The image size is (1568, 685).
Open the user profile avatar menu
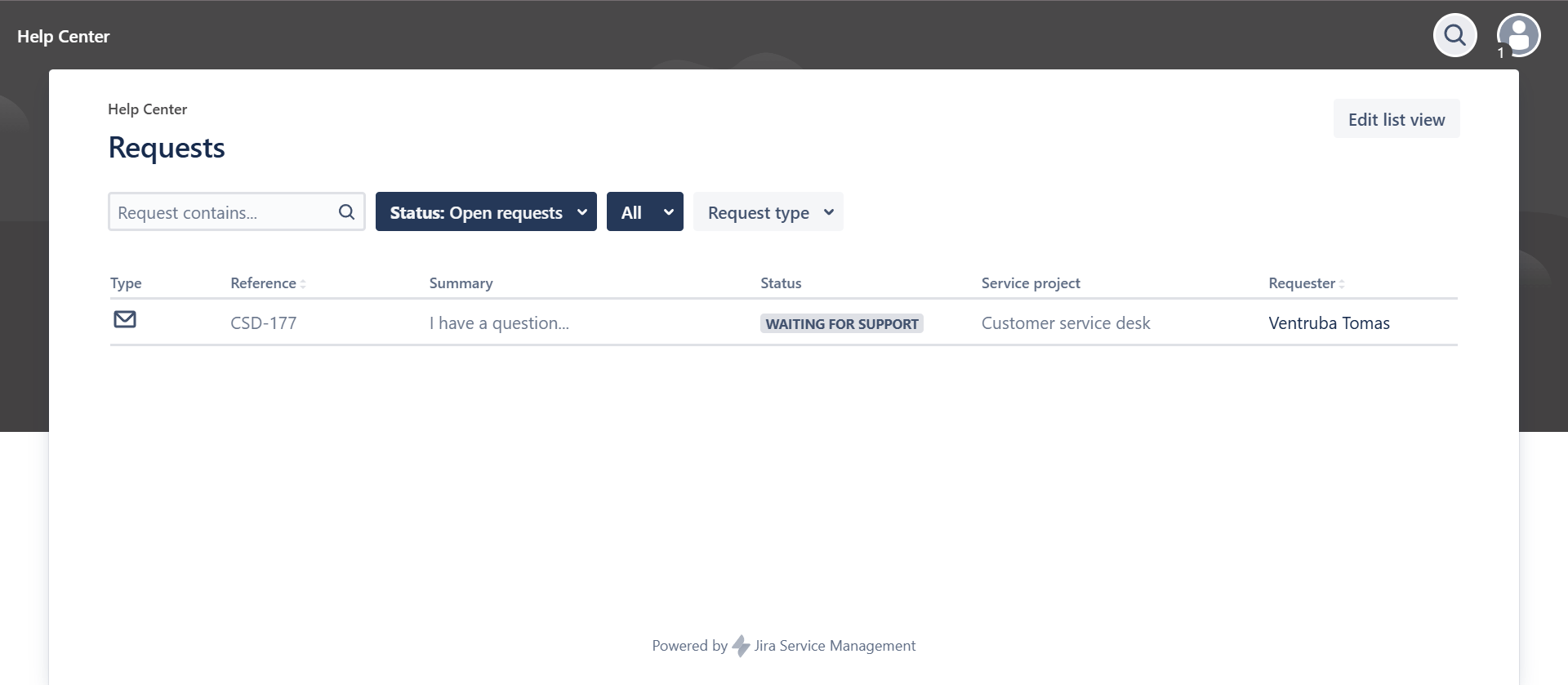pos(1518,35)
